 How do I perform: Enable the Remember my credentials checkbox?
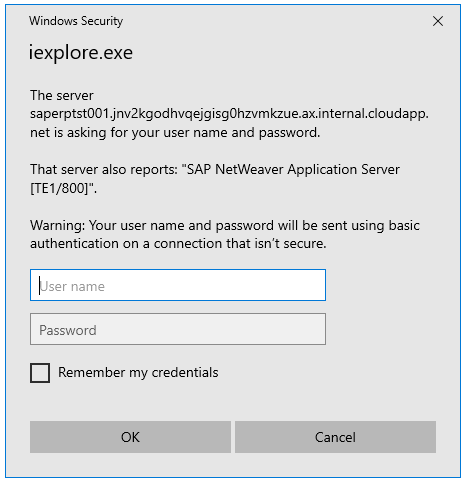40,373
